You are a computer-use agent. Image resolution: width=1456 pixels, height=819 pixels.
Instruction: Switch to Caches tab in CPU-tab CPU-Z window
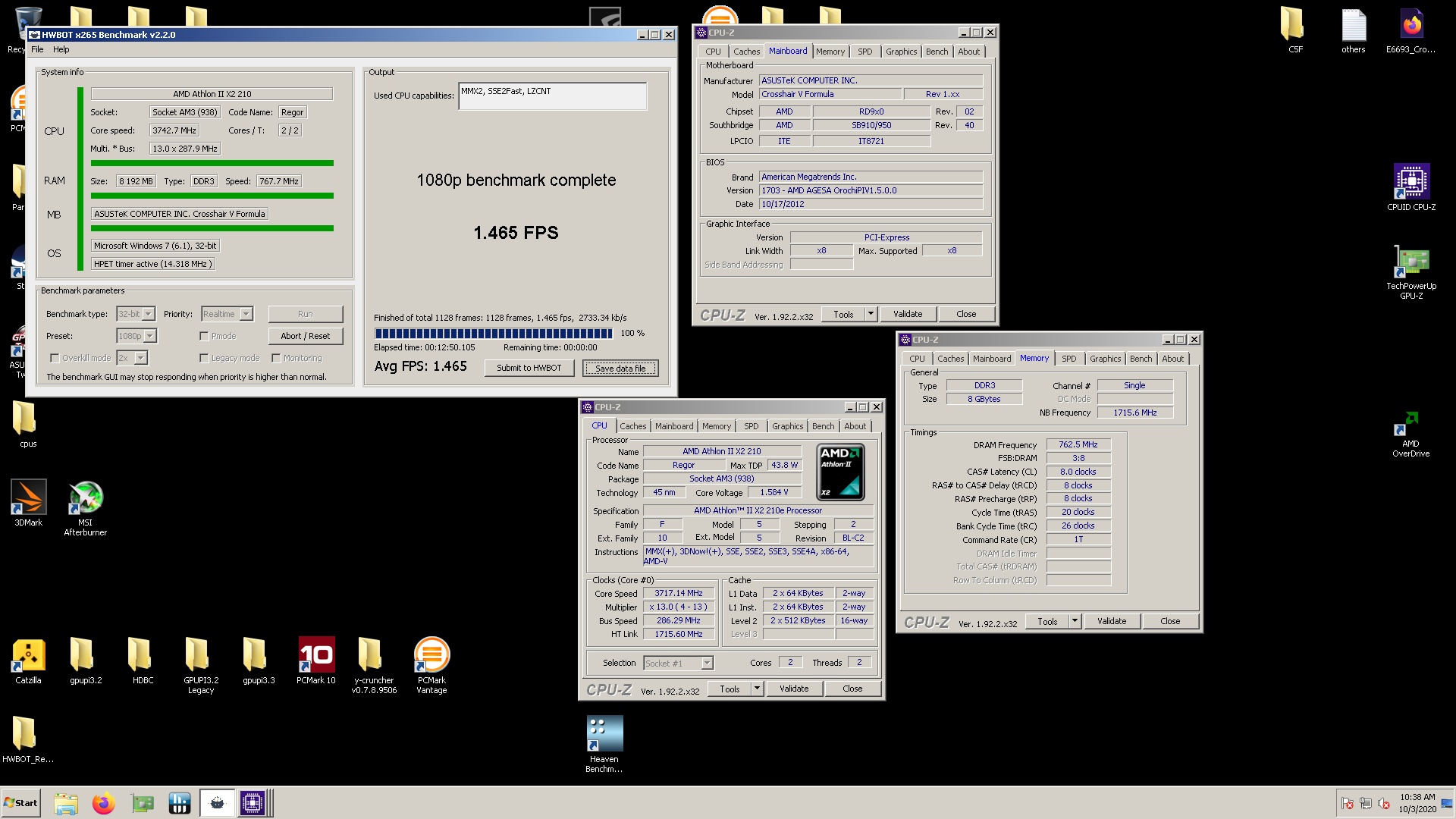point(633,426)
